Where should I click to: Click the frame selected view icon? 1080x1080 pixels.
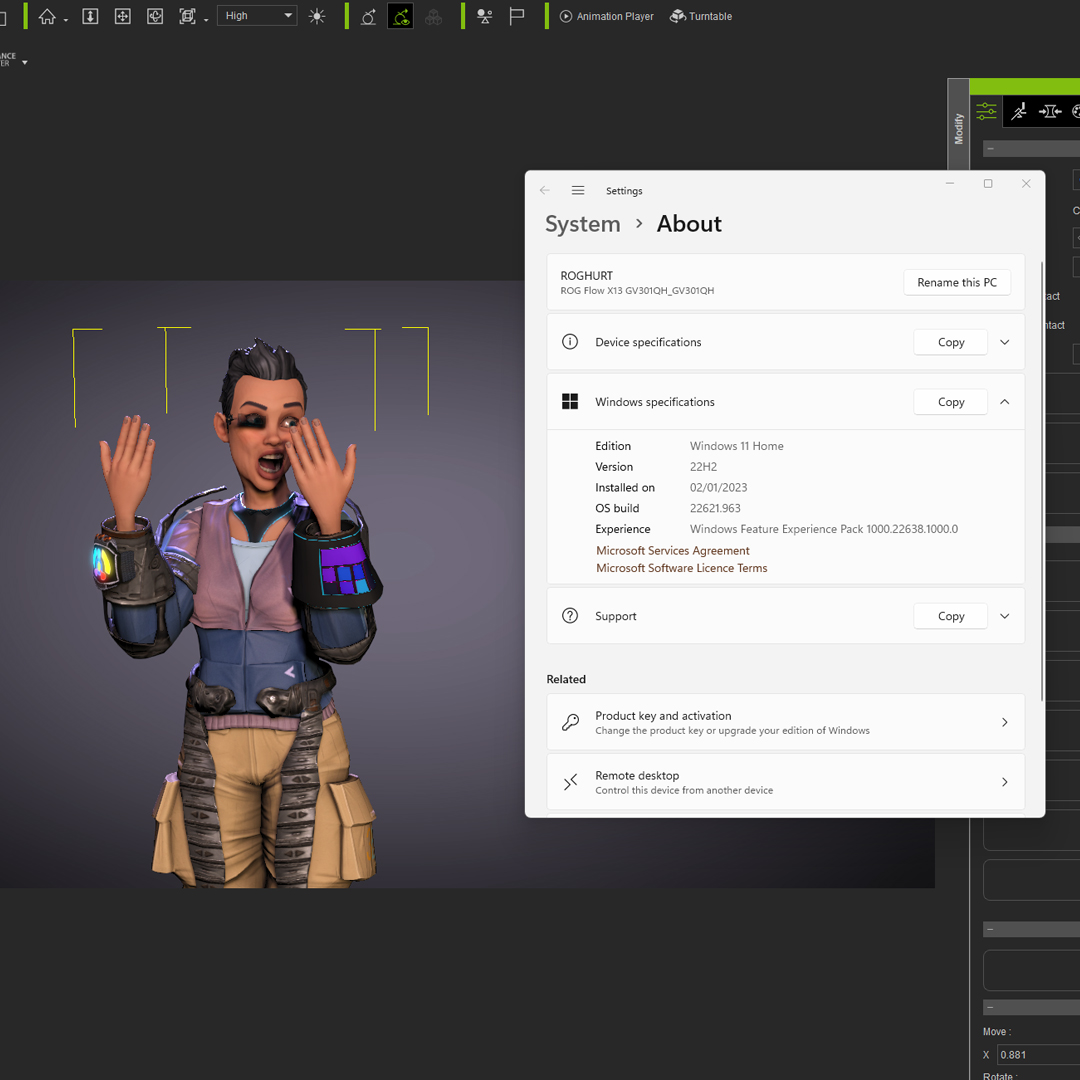187,16
